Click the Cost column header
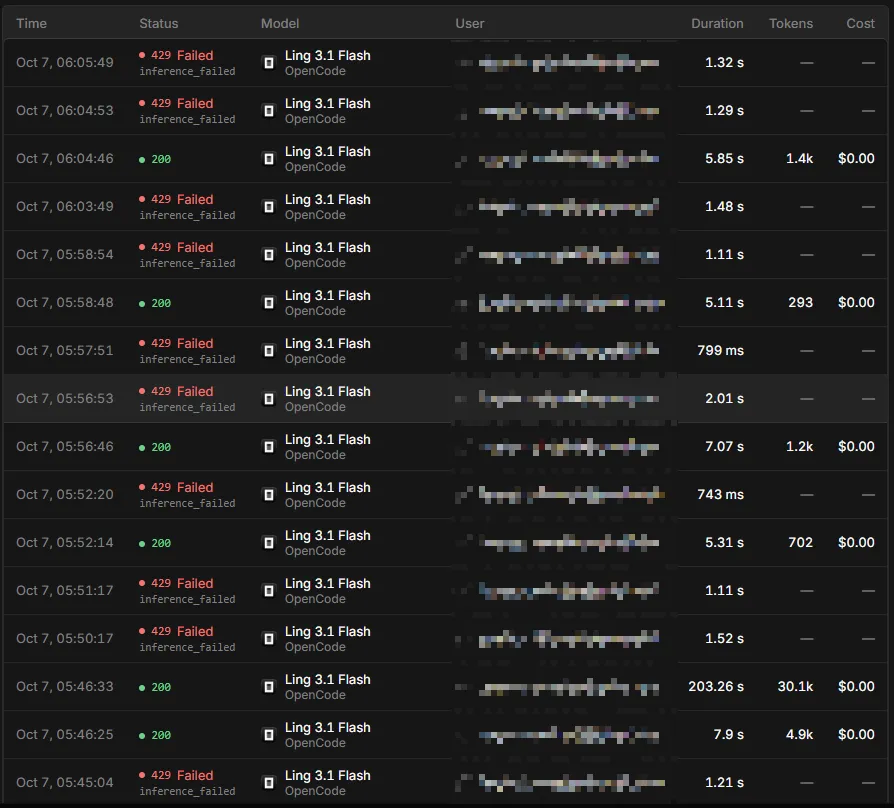This screenshot has height=808, width=894. 860,23
